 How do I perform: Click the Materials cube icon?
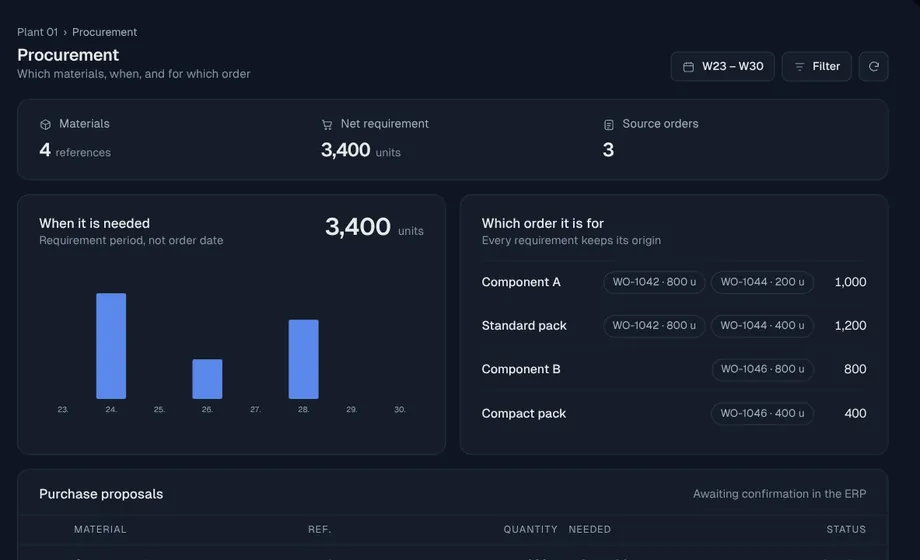[x=45, y=124]
